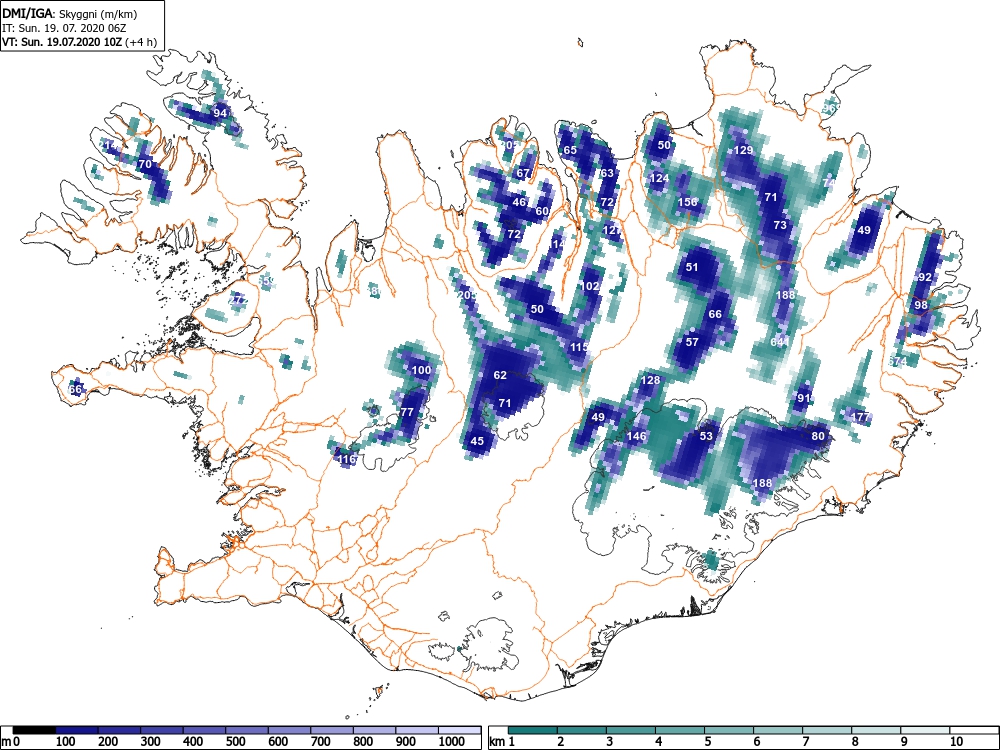Click the map value '80'
1000x750 pixels.
coord(818,436)
